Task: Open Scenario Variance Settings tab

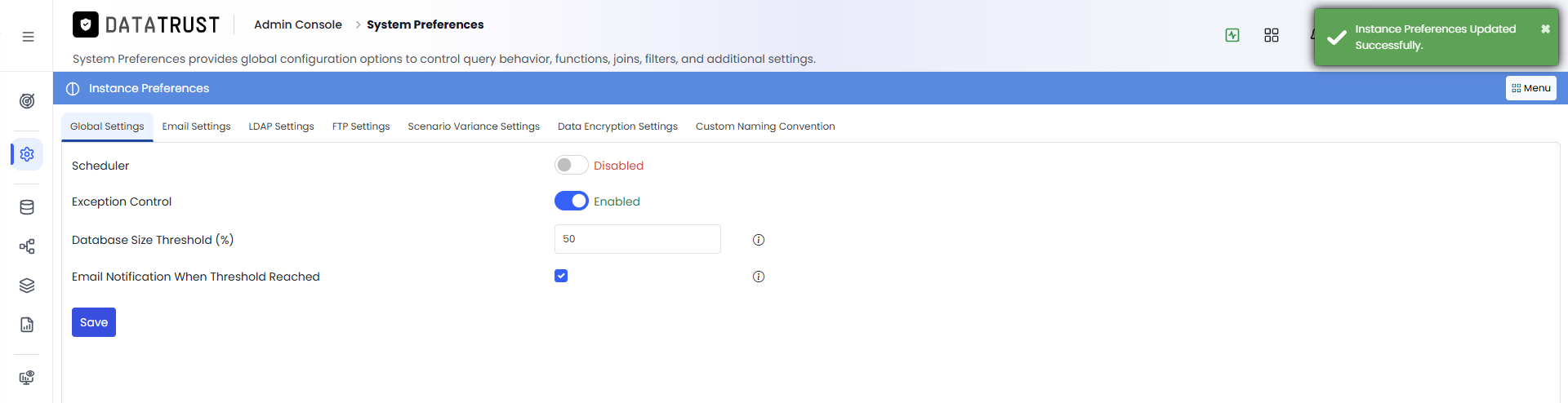Action: pos(474,126)
